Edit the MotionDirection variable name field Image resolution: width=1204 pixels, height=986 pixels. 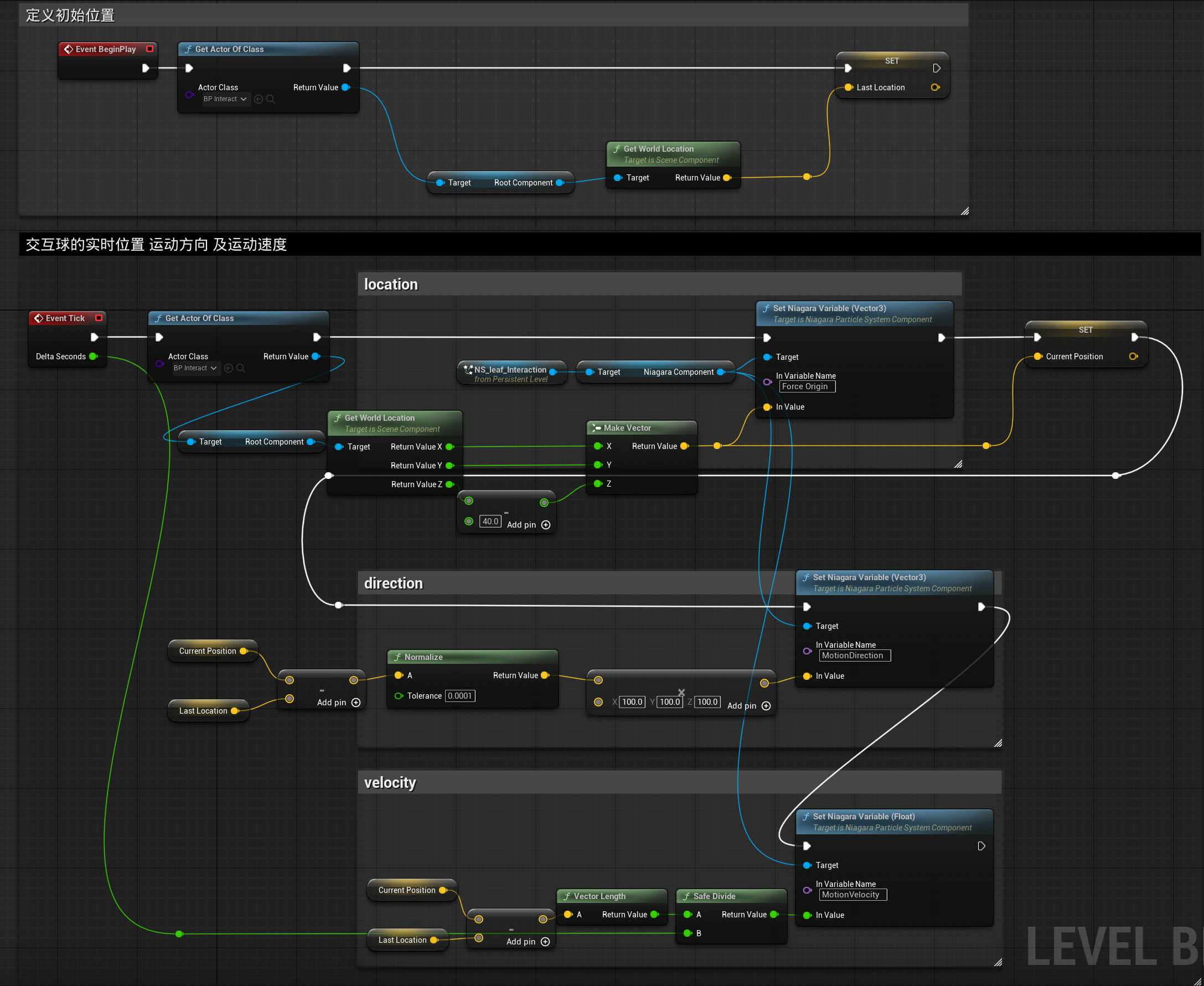[x=855, y=655]
